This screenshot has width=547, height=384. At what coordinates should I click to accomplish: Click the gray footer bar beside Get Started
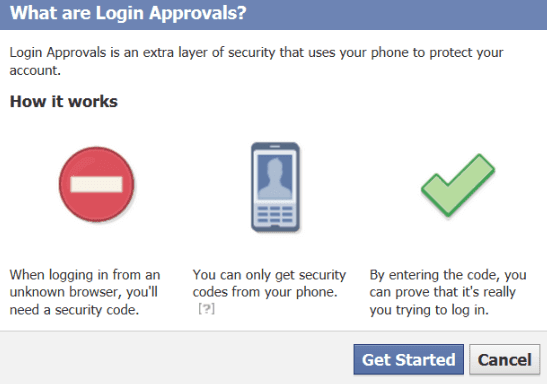[176, 358]
